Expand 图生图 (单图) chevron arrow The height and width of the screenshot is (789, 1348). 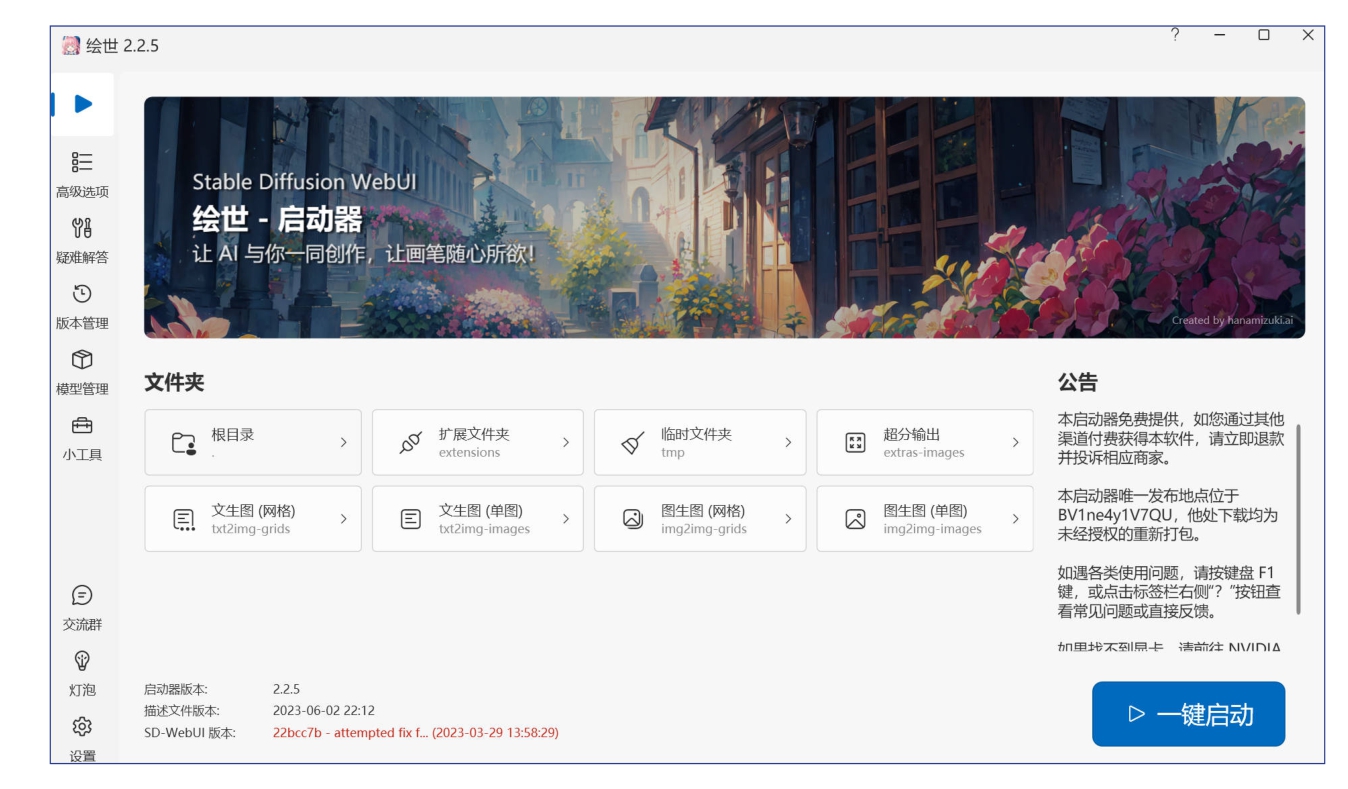(1016, 518)
